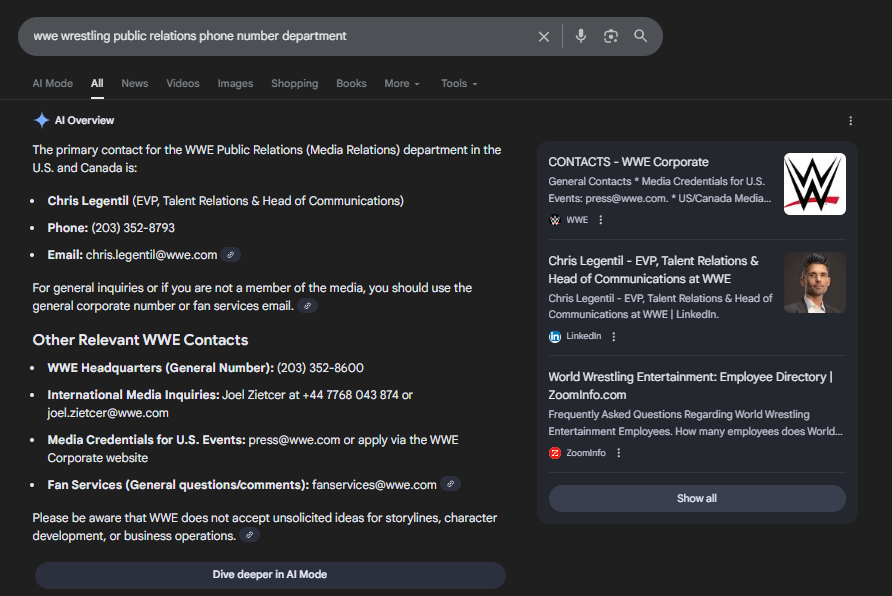The image size is (892, 596).
Task: Click the email joel.zietcer@wwe.com
Action: coord(108,413)
